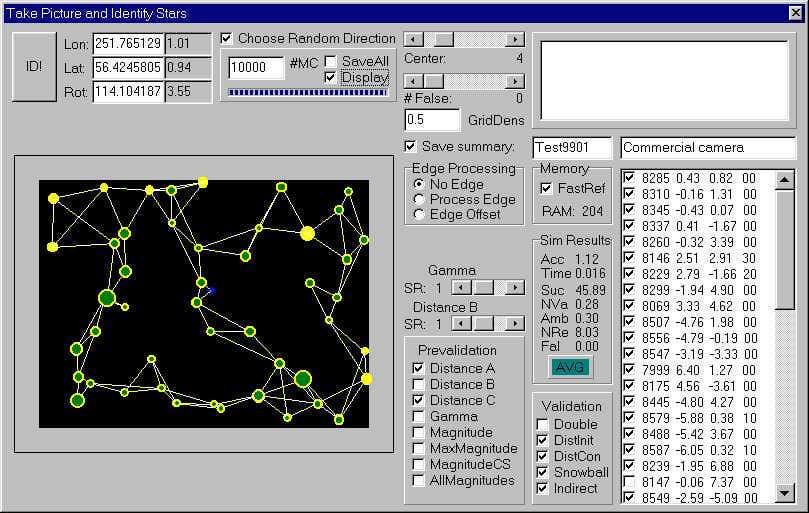Select the Edge Offset radio button
The width and height of the screenshot is (809, 513).
click(x=419, y=214)
